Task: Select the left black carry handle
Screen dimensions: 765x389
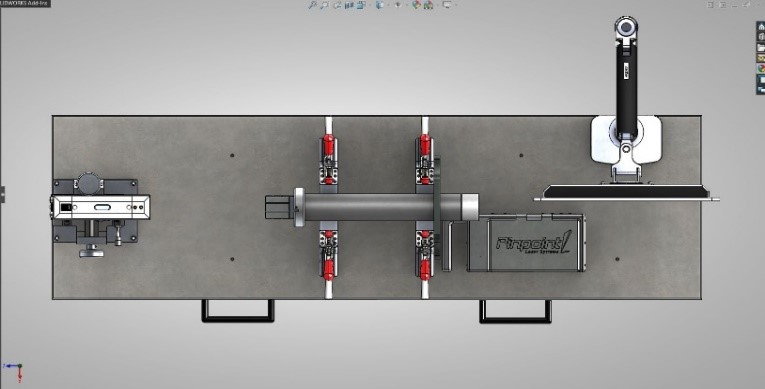Action: coord(238,311)
